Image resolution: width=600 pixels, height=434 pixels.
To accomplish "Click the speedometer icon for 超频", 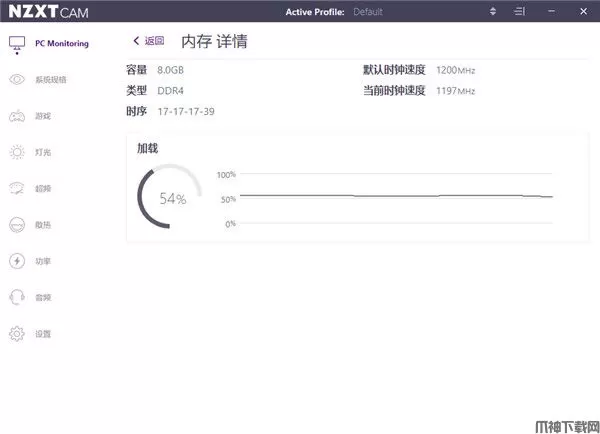I will pyautogui.click(x=17, y=188).
